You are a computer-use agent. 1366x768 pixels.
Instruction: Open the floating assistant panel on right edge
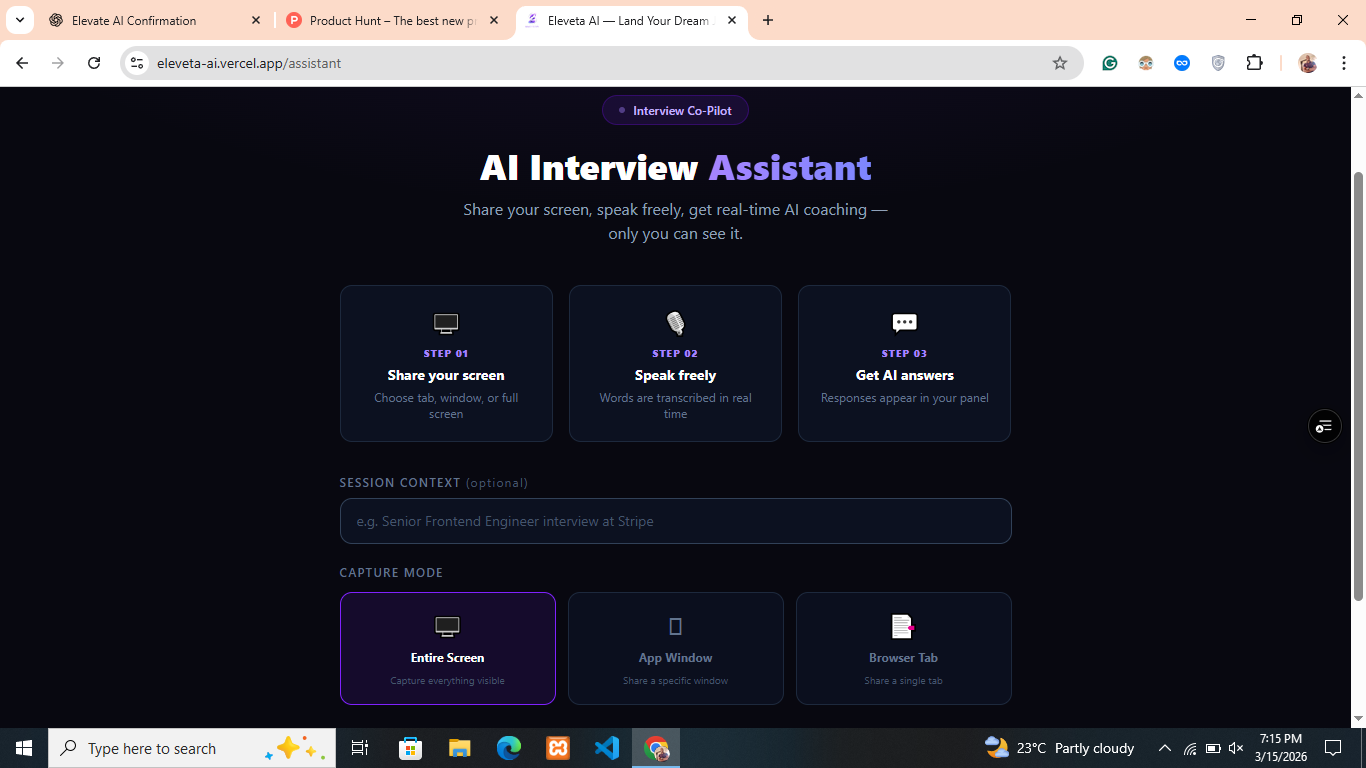1324,426
